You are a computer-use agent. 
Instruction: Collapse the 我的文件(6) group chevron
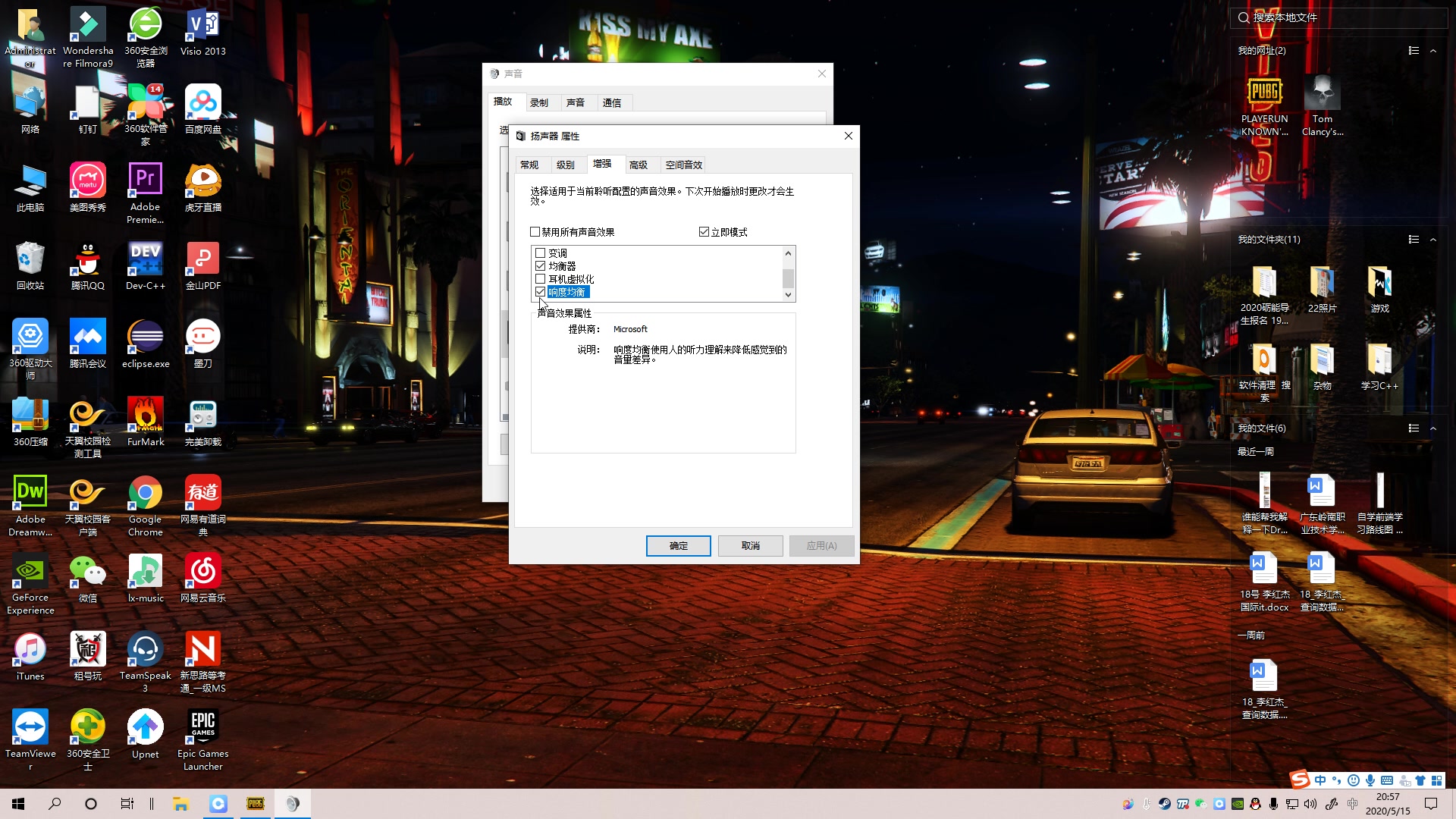pyautogui.click(x=1433, y=428)
